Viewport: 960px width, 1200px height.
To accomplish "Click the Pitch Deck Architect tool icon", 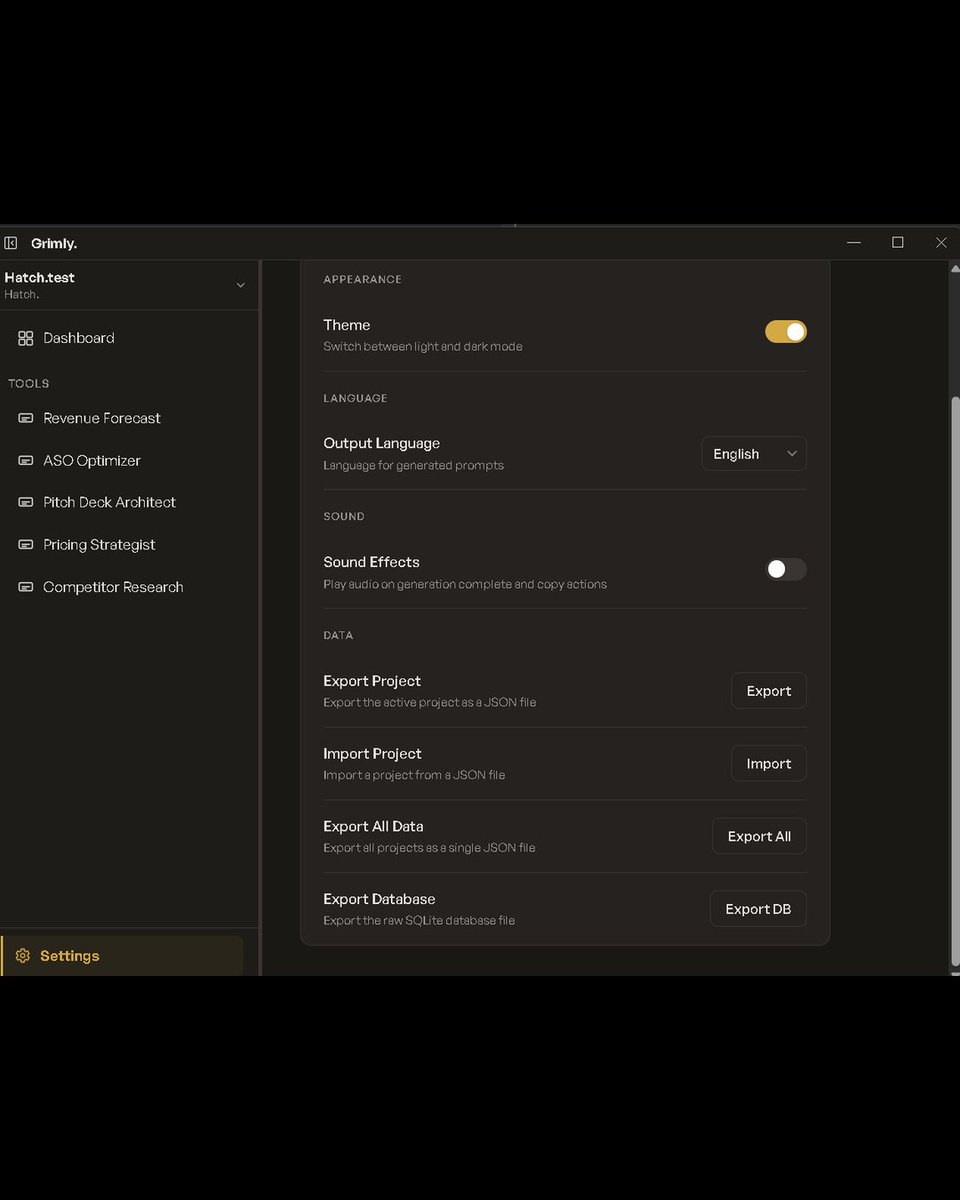I will pyautogui.click(x=26, y=502).
